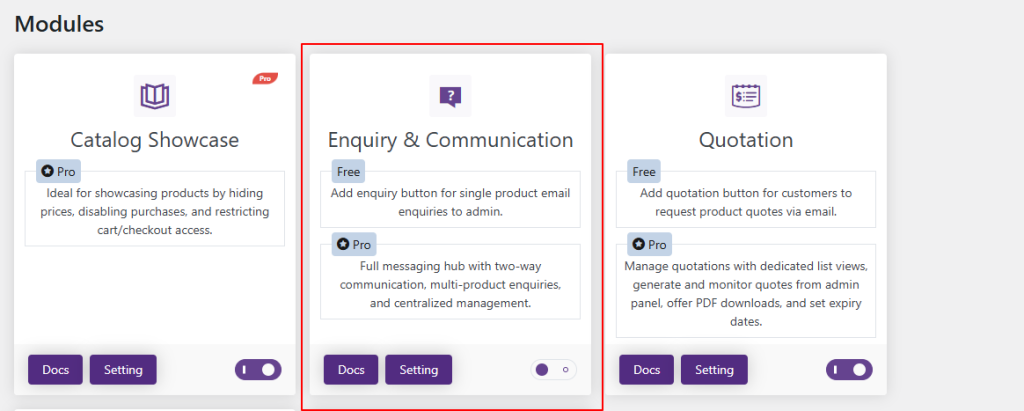Click the Enquiry & Communication question bubble icon
Viewport: 1024px width, 411px height.
[x=450, y=96]
